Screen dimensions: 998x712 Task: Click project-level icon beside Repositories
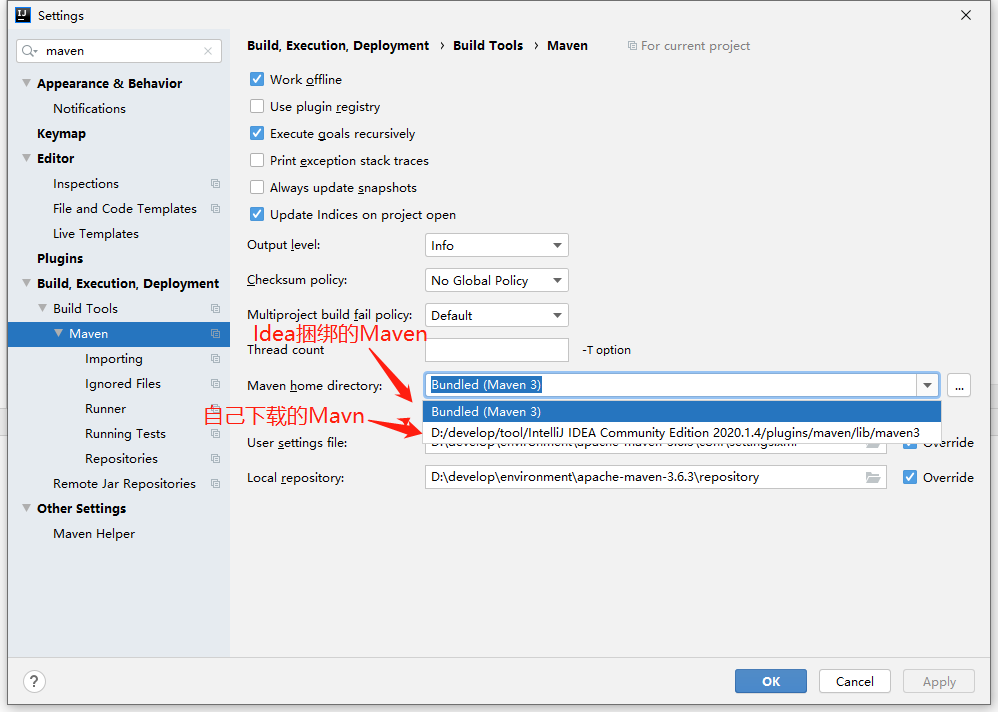[216, 459]
